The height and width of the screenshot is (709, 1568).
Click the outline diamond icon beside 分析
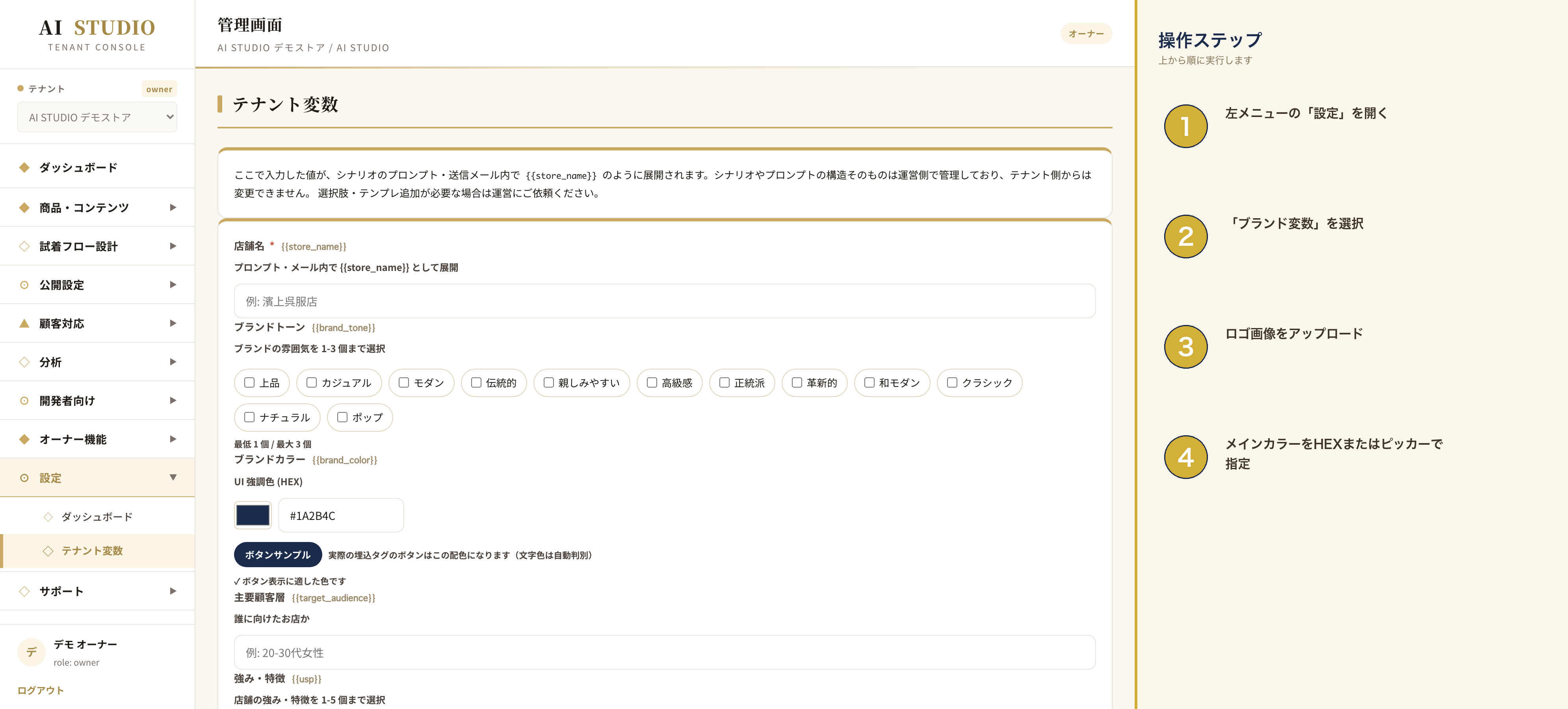tap(24, 362)
